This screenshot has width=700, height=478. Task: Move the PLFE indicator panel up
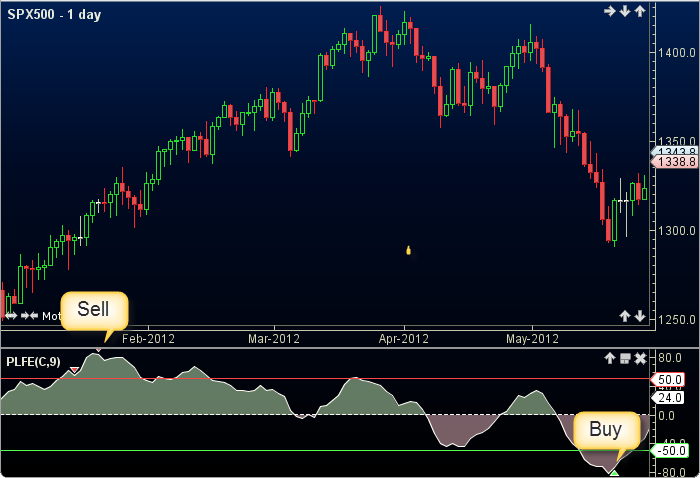[x=610, y=358]
